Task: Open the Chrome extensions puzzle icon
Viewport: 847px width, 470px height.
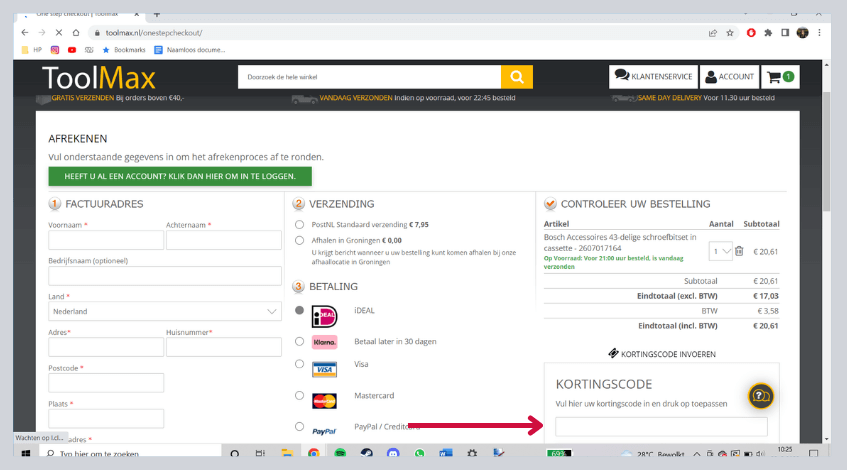Action: pyautogui.click(x=768, y=32)
